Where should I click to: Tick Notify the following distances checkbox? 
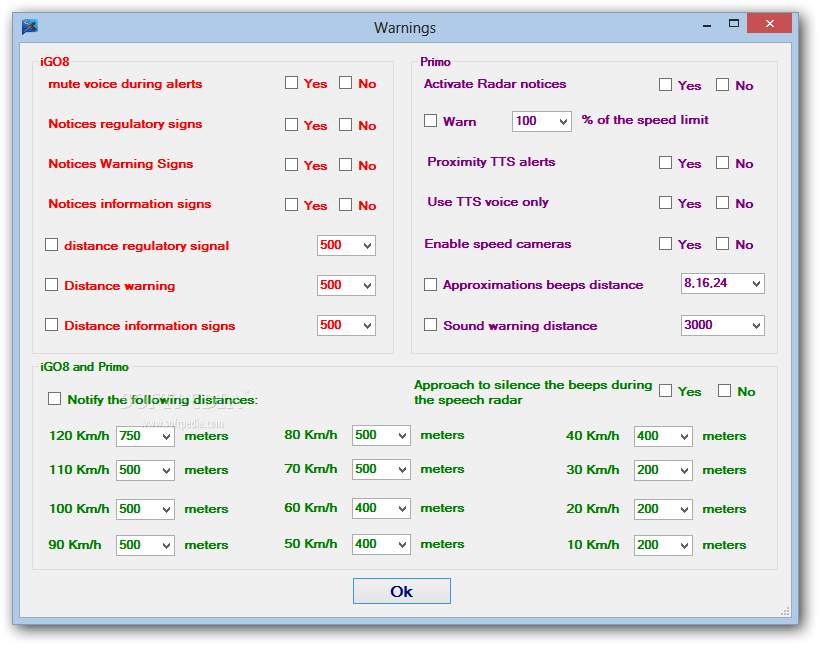coord(54,399)
